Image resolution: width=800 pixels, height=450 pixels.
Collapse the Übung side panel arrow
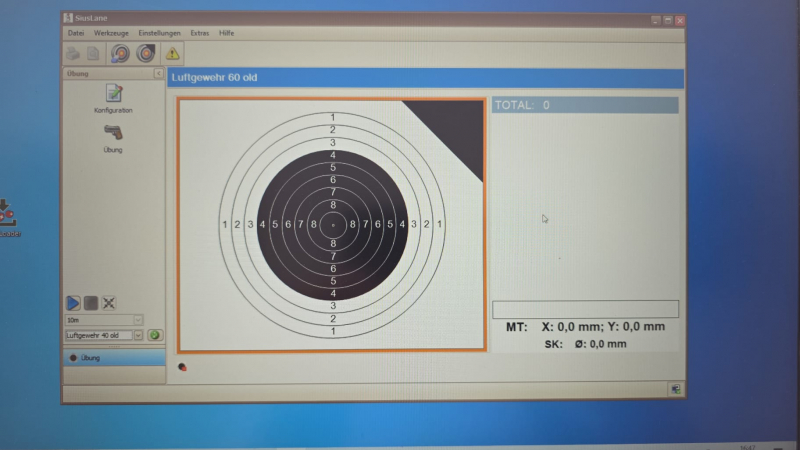[x=158, y=73]
